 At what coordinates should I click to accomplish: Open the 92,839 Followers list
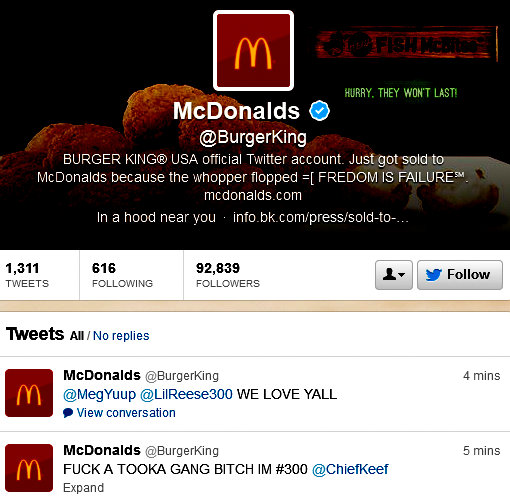pyautogui.click(x=228, y=275)
